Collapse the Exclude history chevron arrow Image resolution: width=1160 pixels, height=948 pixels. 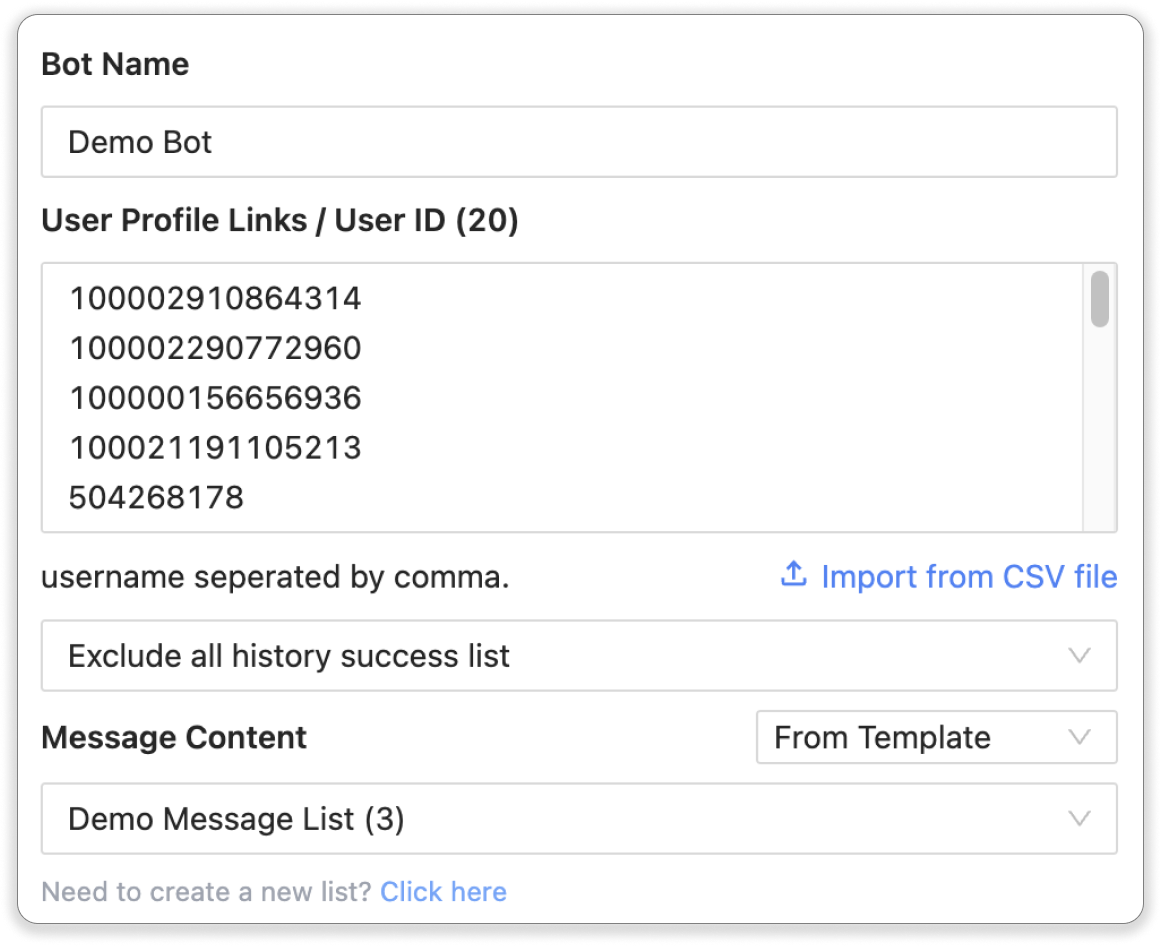click(x=1078, y=656)
